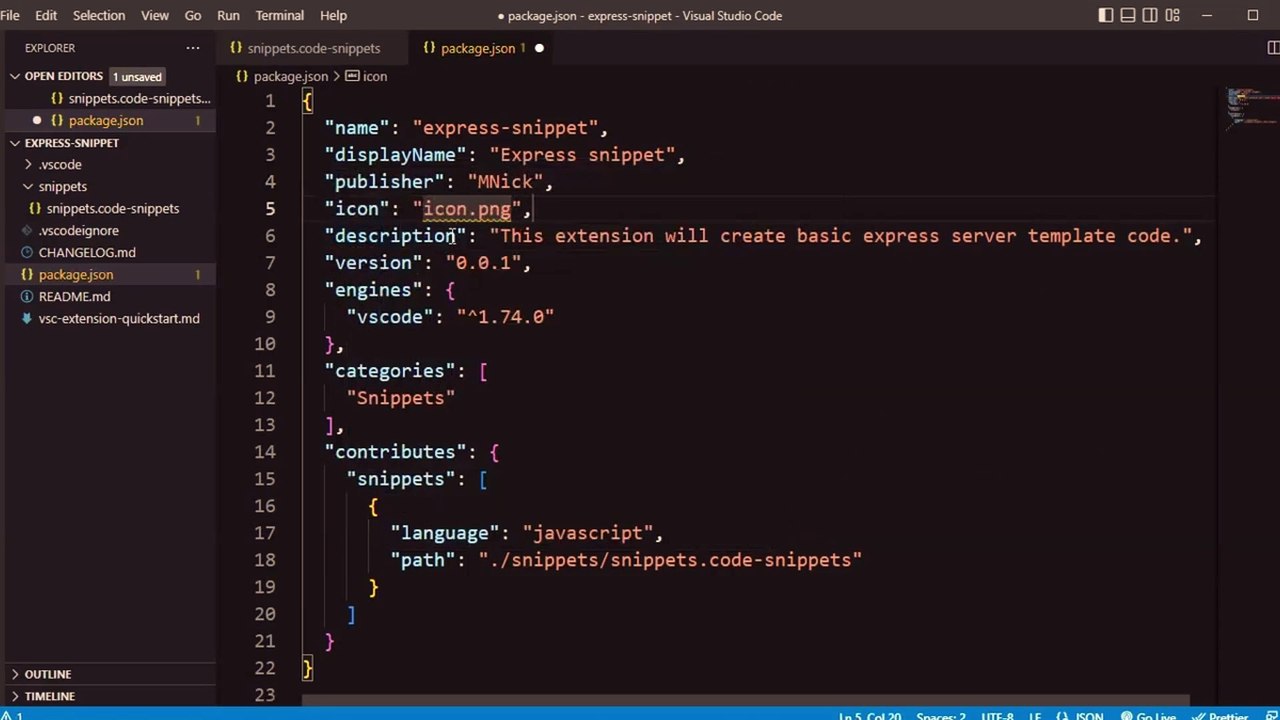Open the README.md file
The height and width of the screenshot is (720, 1280).
click(74, 296)
